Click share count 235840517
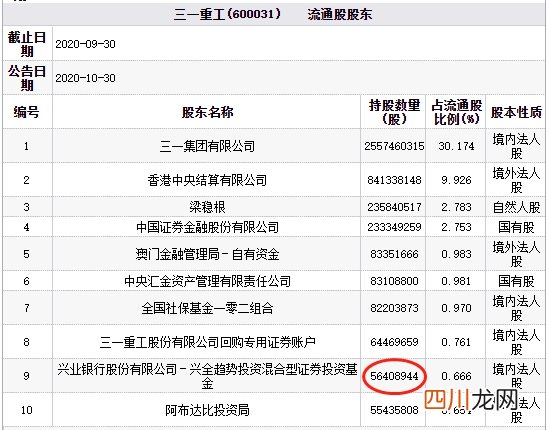549x430 pixels. click(394, 207)
